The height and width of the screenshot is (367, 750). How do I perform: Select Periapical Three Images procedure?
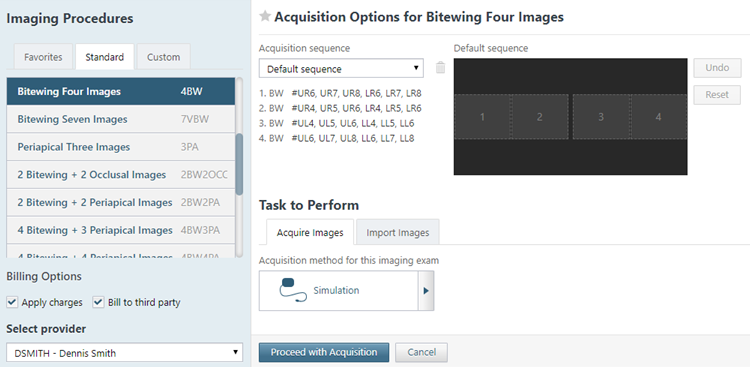point(121,147)
